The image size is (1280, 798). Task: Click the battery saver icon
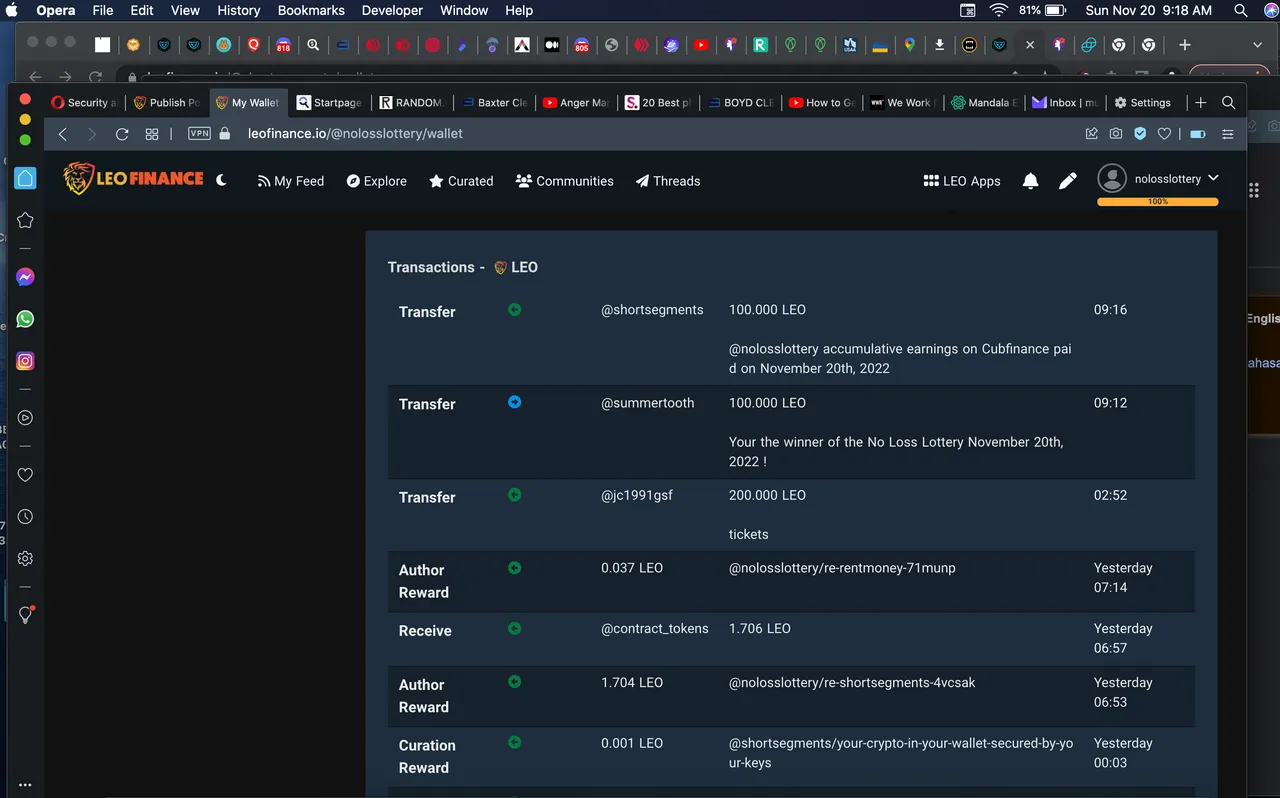[x=1198, y=133]
